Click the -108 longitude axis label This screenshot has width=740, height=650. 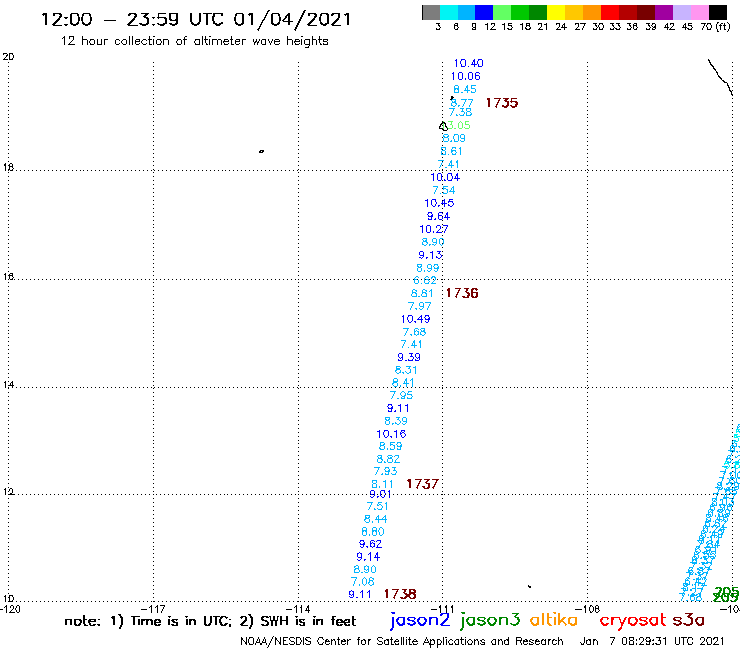pyautogui.click(x=588, y=609)
